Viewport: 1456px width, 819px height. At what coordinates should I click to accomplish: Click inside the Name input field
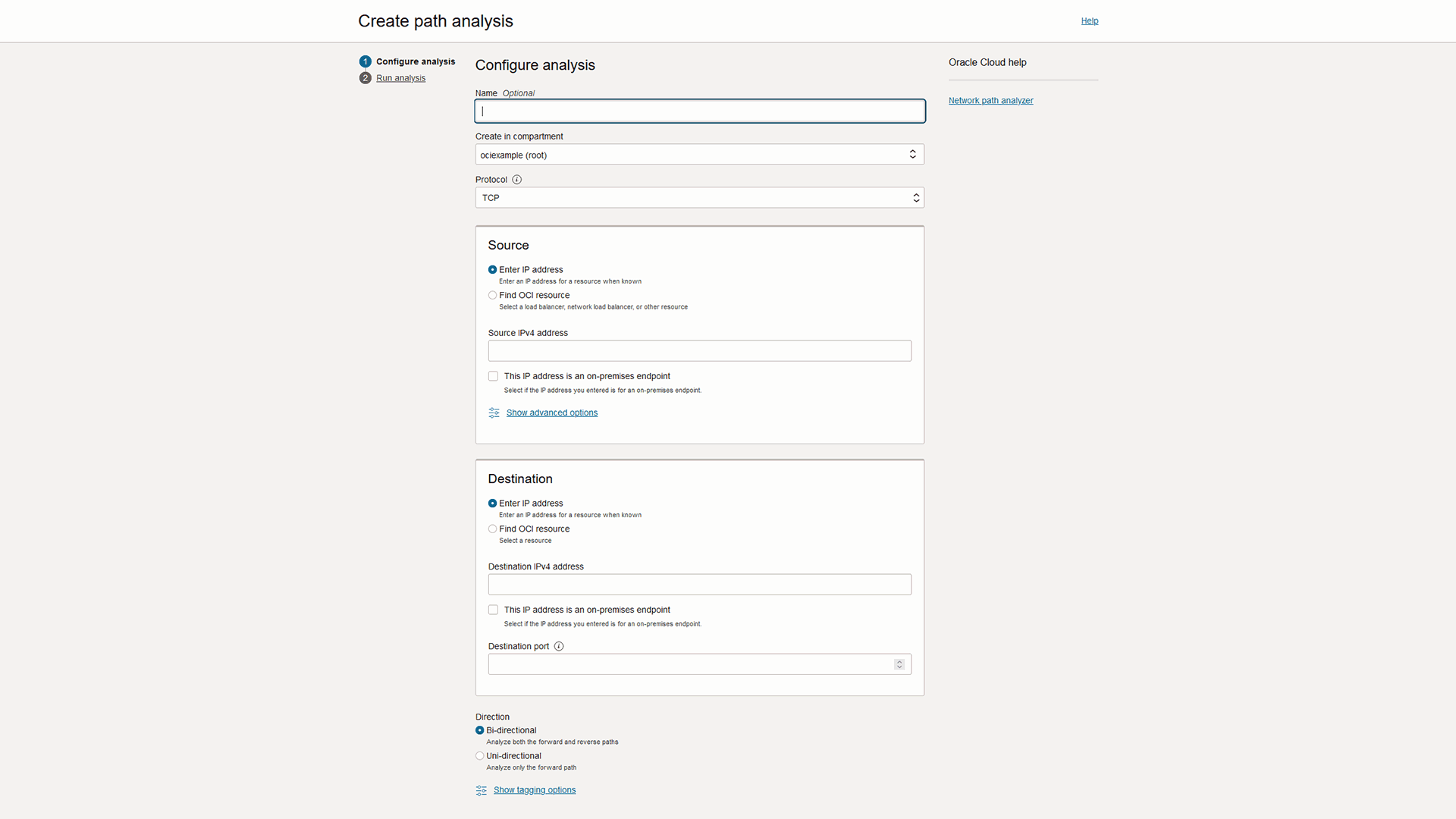(699, 111)
